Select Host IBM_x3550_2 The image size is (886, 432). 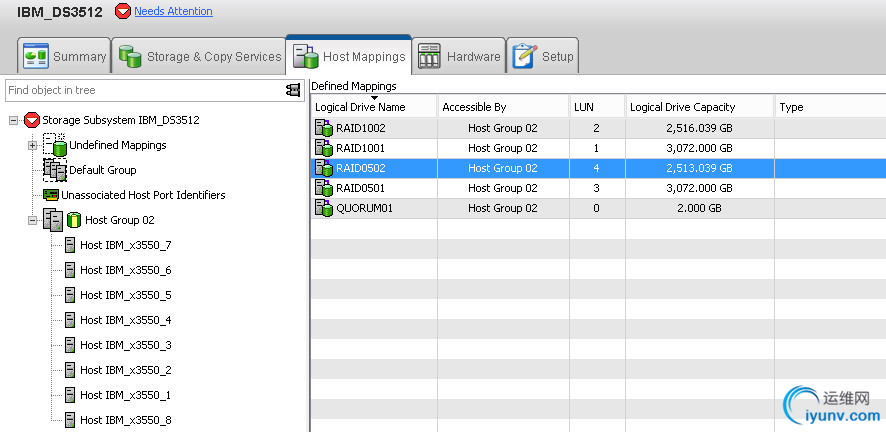point(125,370)
